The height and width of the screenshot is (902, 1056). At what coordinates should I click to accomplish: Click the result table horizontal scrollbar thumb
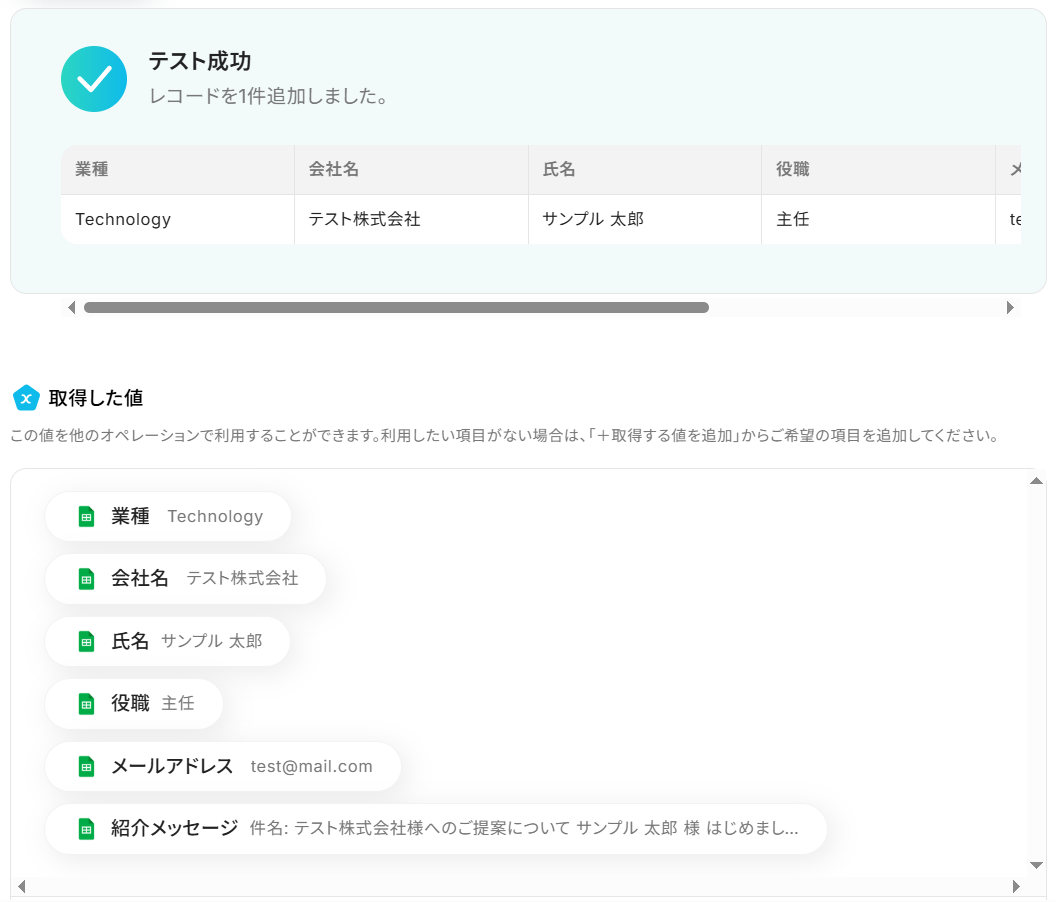click(x=396, y=308)
